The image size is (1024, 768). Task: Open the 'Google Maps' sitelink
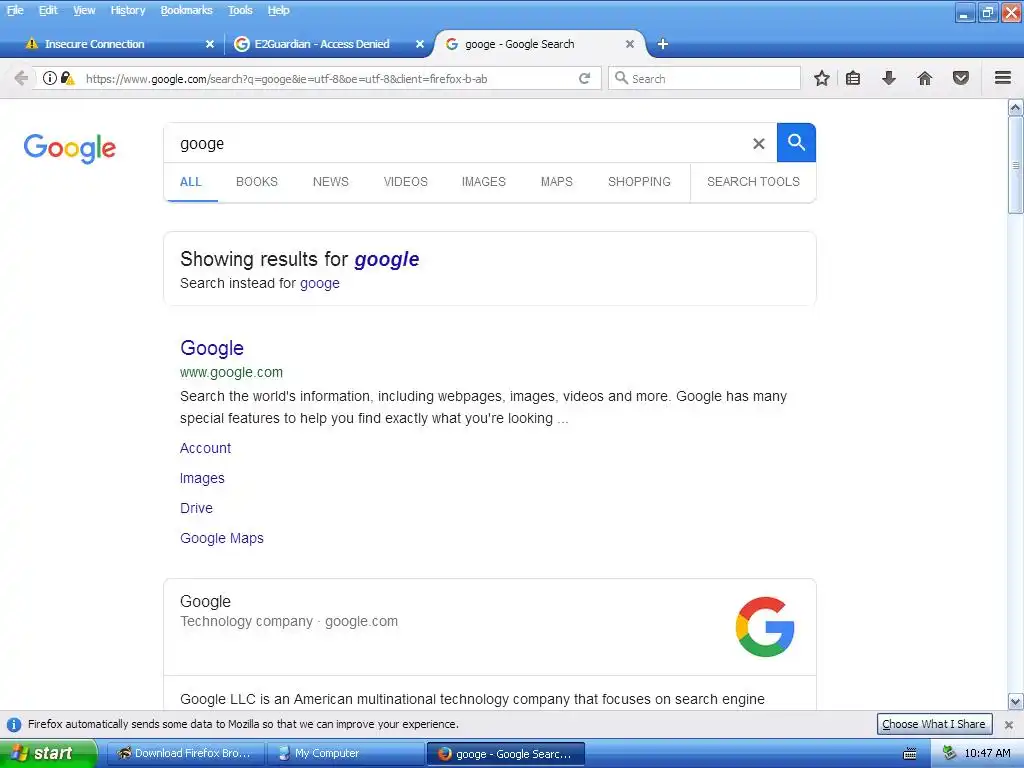(221, 538)
